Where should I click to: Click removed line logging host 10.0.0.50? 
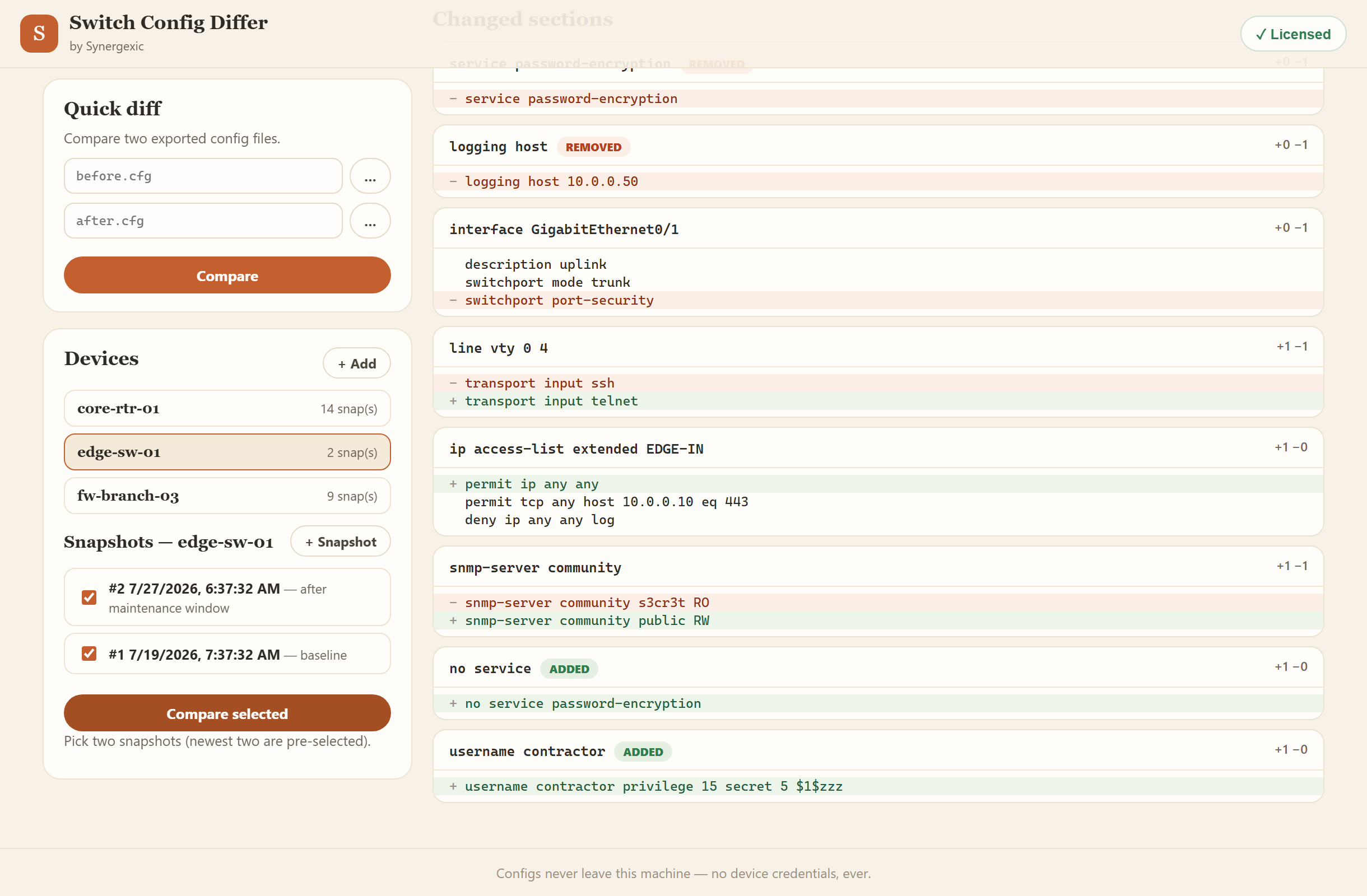click(878, 181)
